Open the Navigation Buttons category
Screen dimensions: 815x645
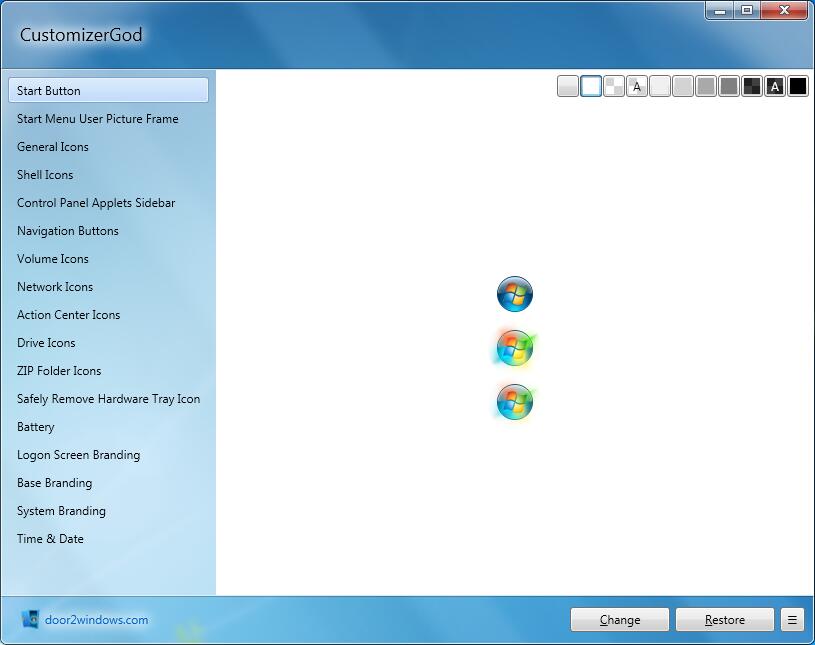[x=68, y=231]
